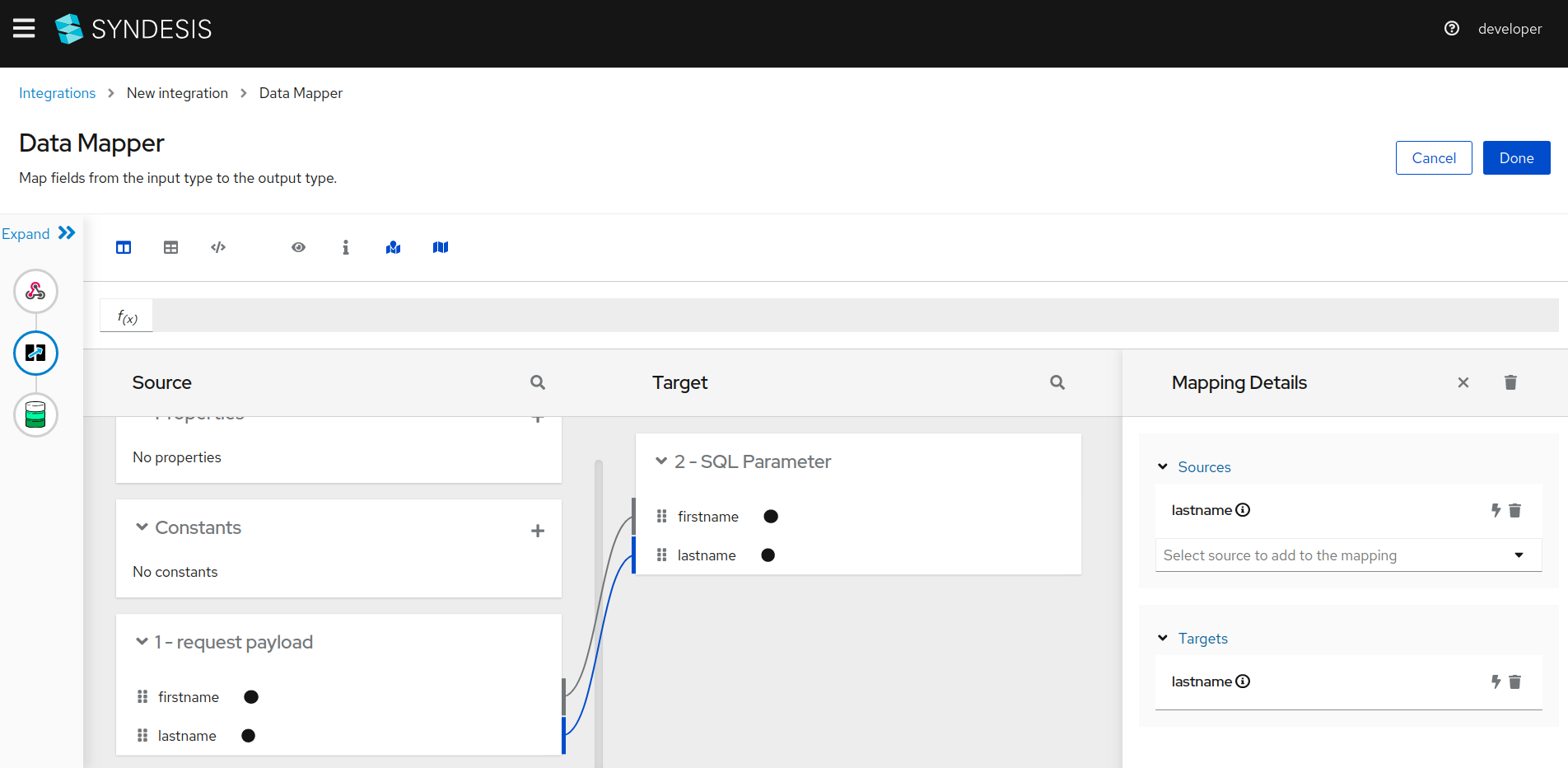Open the Source panel search

tap(537, 382)
